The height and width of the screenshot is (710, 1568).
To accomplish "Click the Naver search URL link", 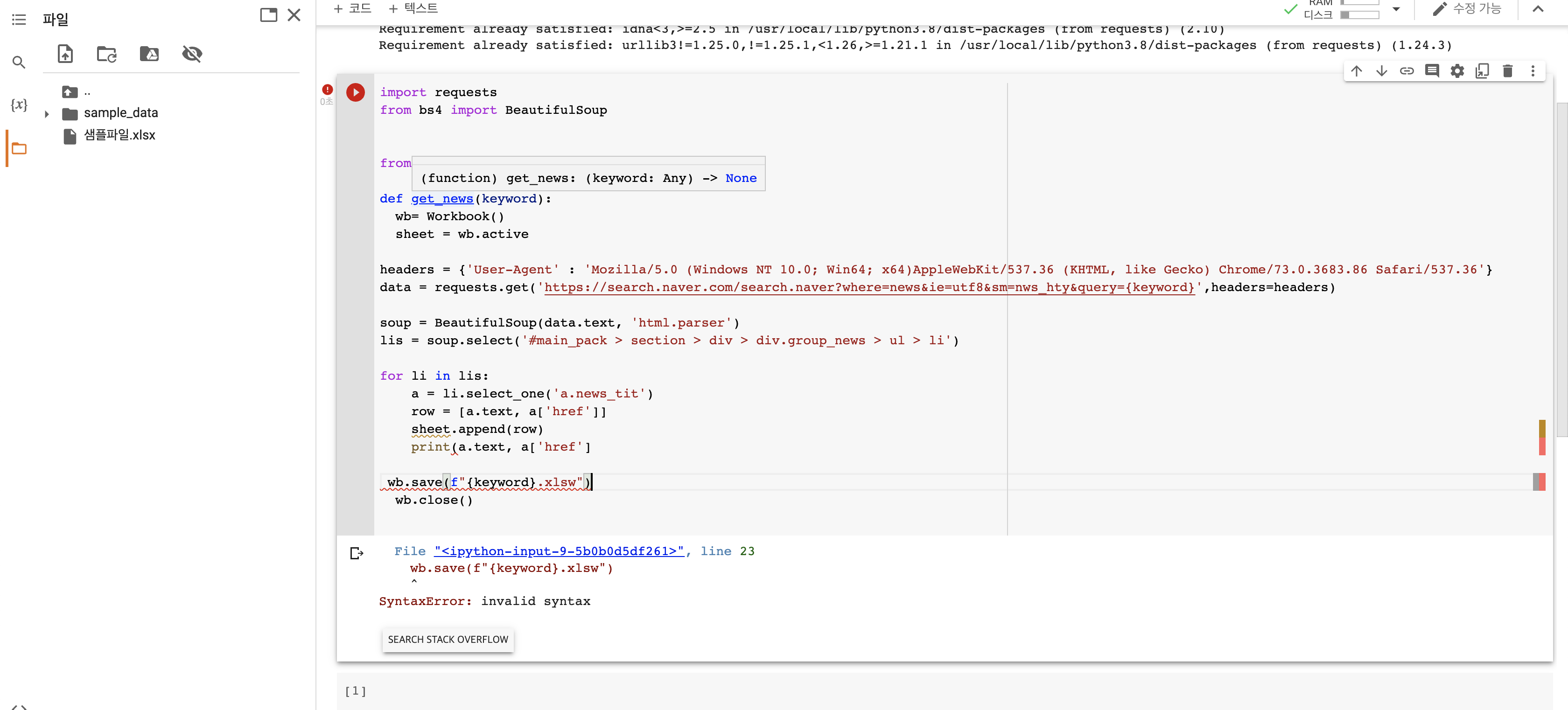I will 869,287.
